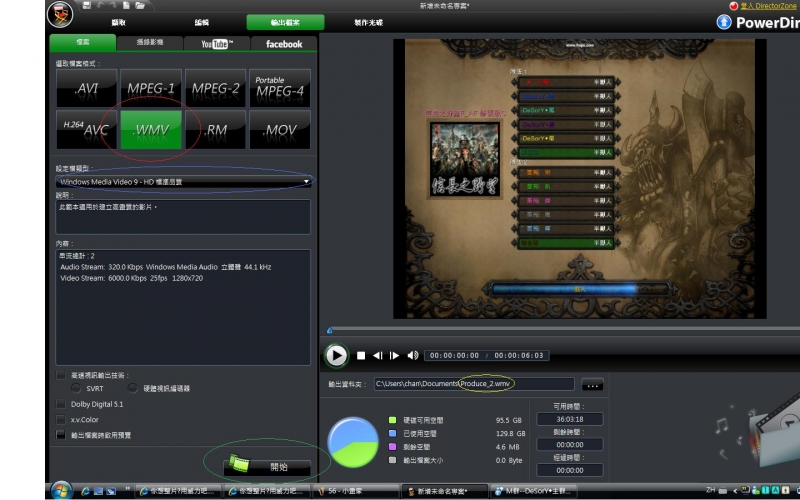This screenshot has width=800, height=500.
Task: Click the speaker volume icon
Action: [x=413, y=356]
